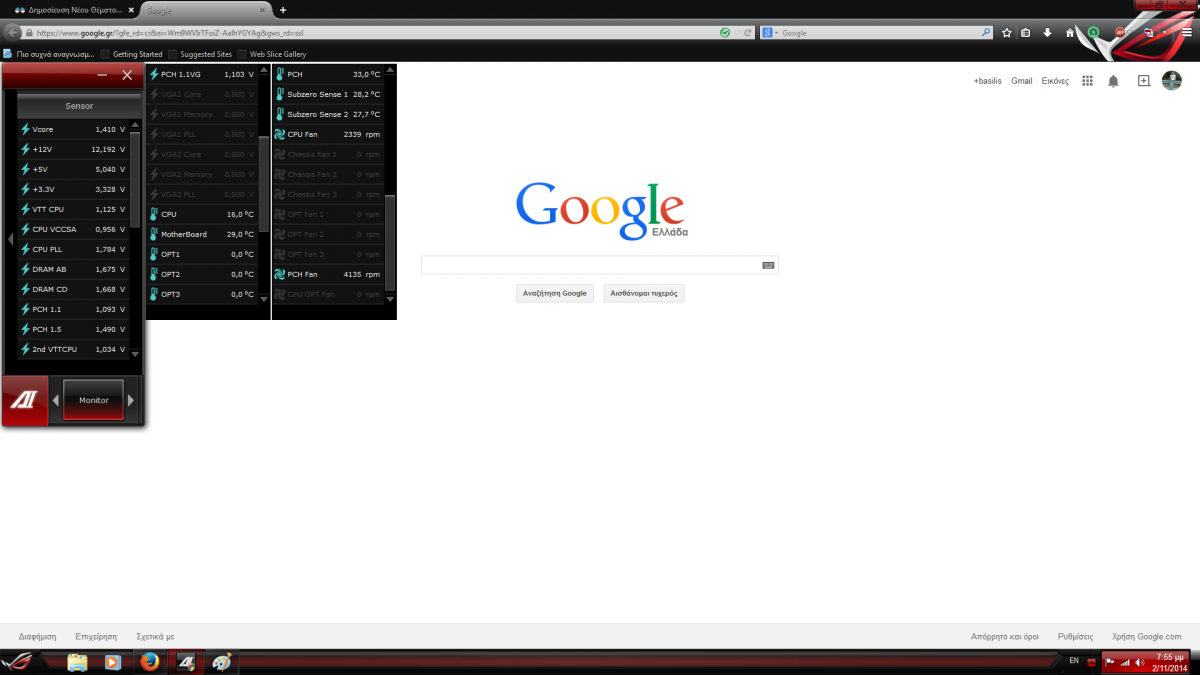Viewport: 1200px width, 675px height.
Task: Open the +basilis link
Action: point(987,81)
